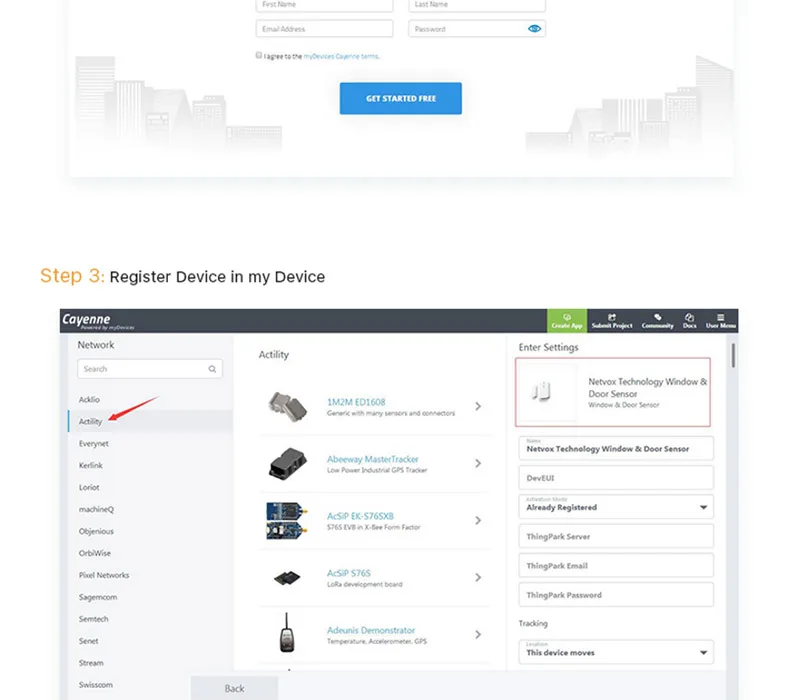Select Sagemcom network
The image size is (800, 700).
(x=98, y=597)
